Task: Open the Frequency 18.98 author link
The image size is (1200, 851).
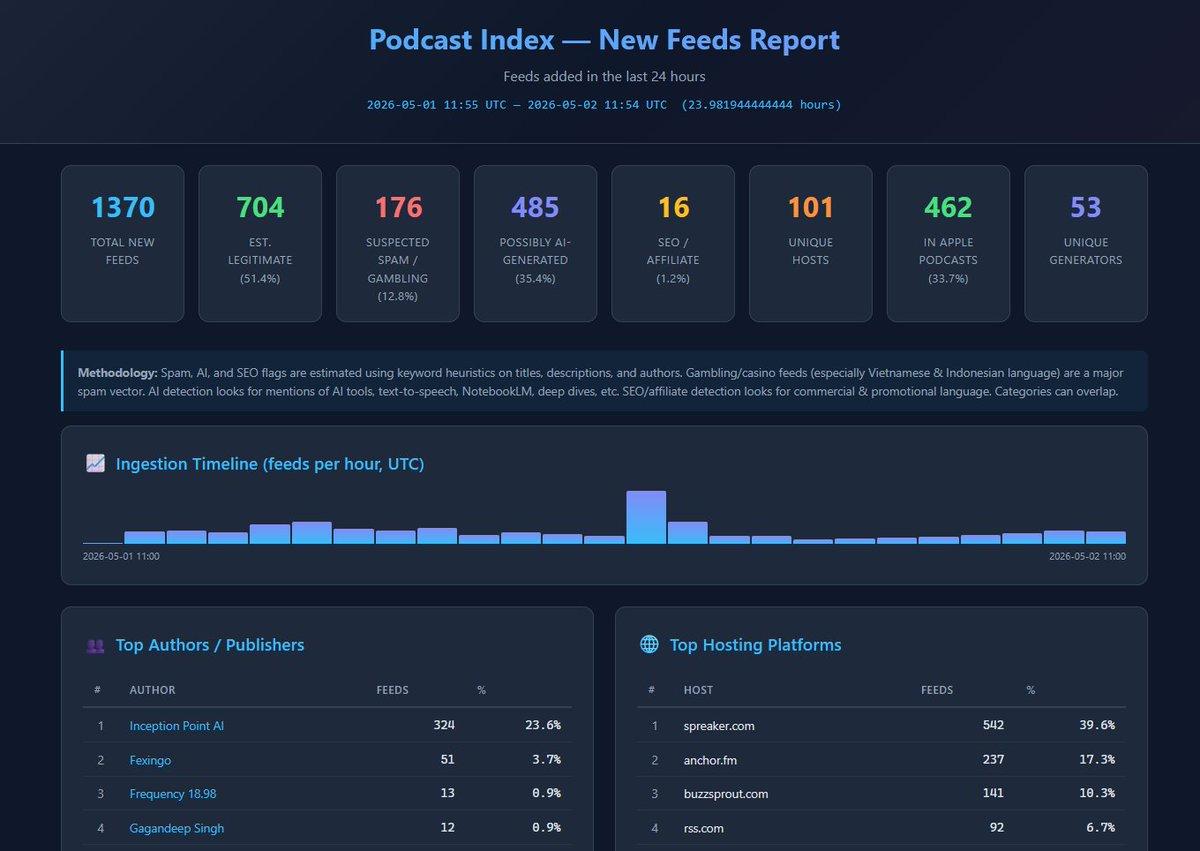Action: tap(173, 794)
